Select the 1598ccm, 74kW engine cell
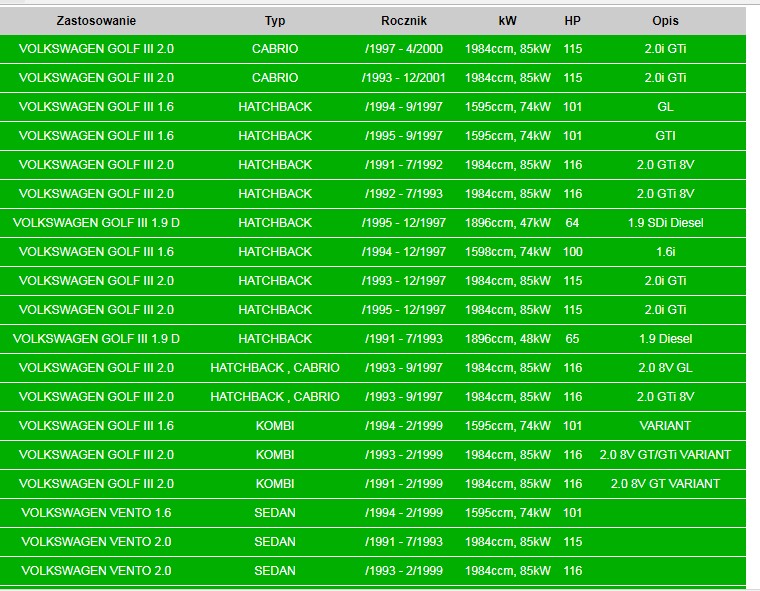 tap(507, 252)
